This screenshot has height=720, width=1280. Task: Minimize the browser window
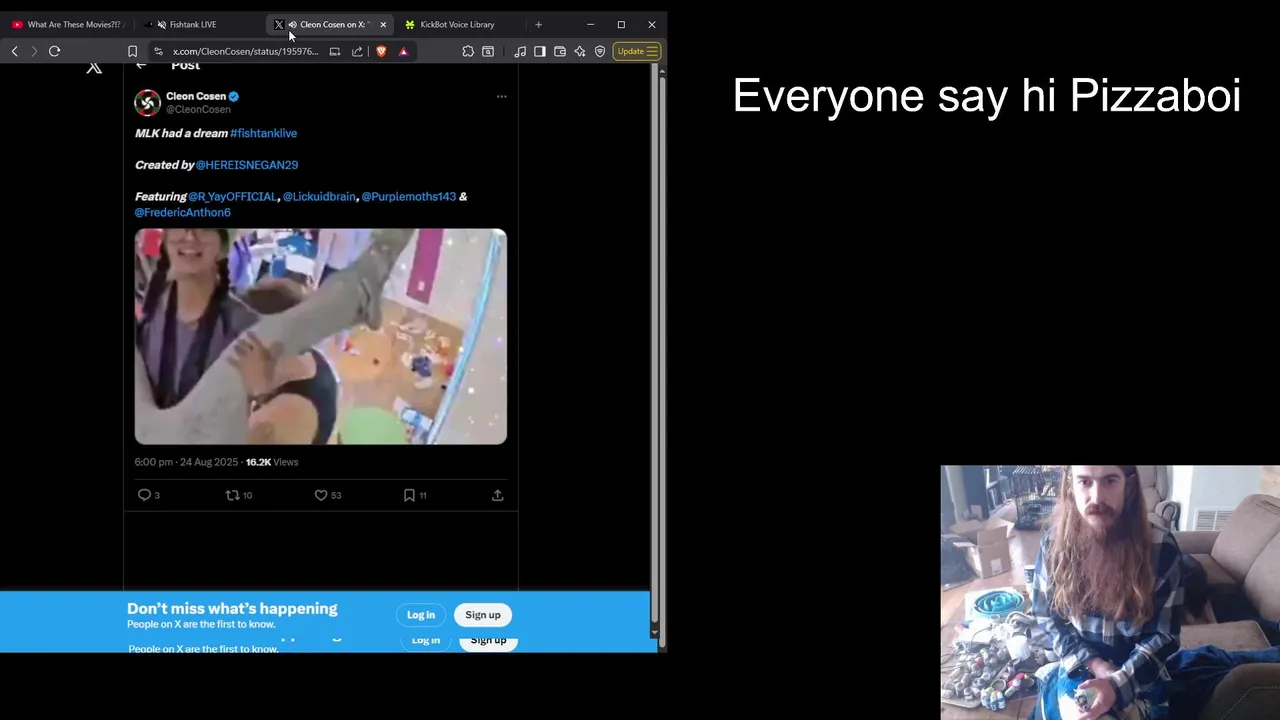(590, 24)
